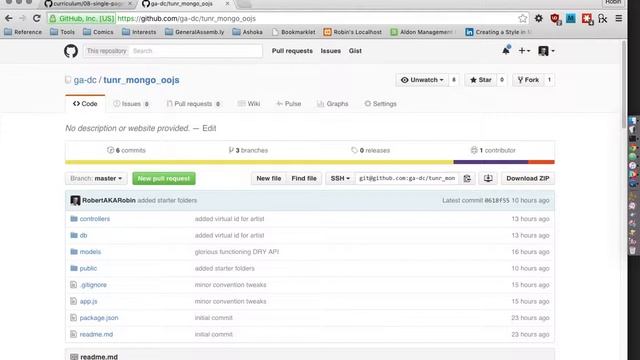This screenshot has width=640, height=360.
Task: Bookmark the page with the star icon
Action: (522, 18)
